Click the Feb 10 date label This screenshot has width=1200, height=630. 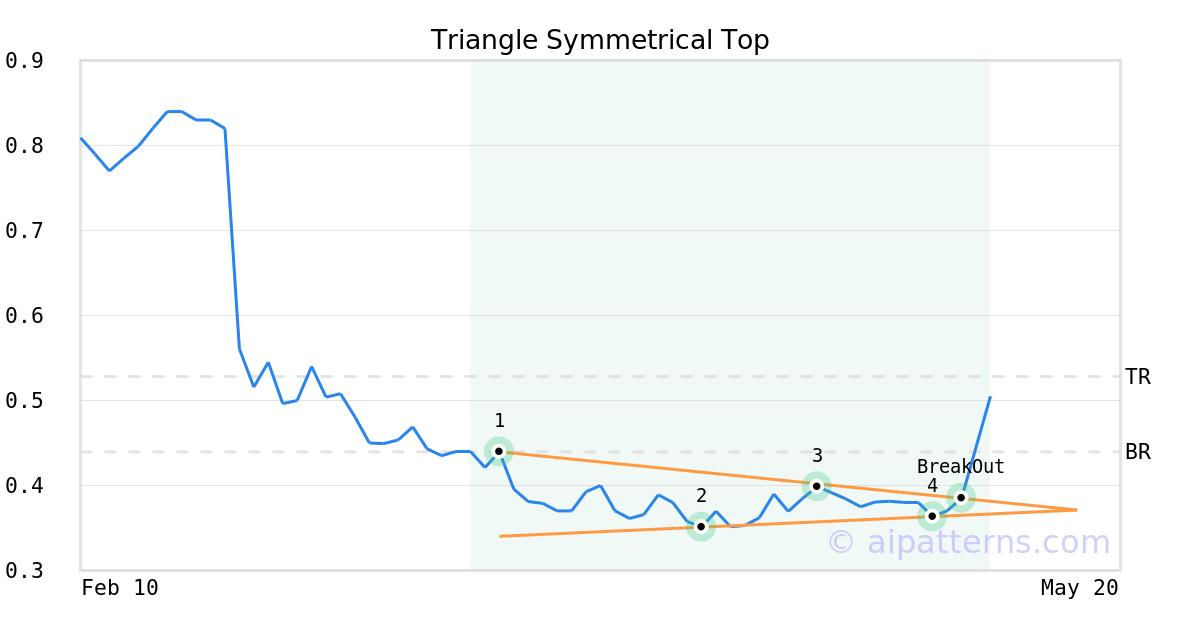tap(120, 588)
